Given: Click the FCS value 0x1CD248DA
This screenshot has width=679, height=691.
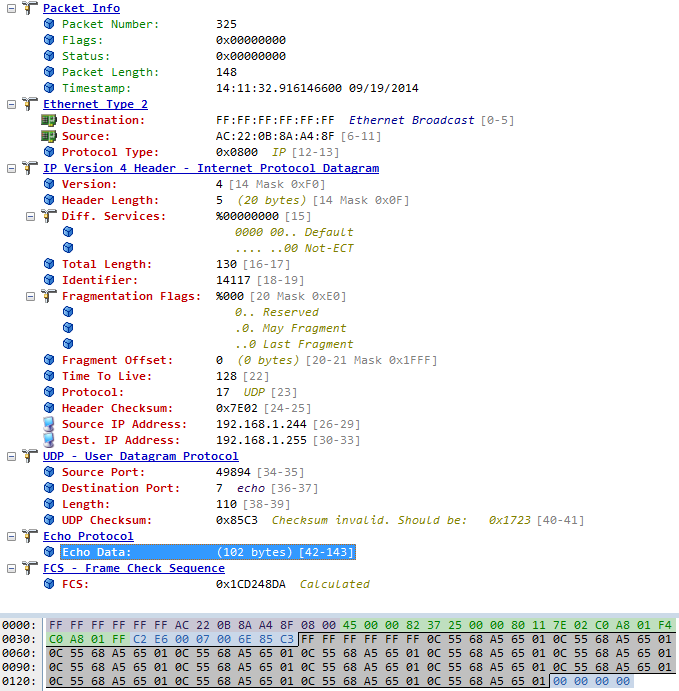Looking at the screenshot, I should [x=251, y=584].
